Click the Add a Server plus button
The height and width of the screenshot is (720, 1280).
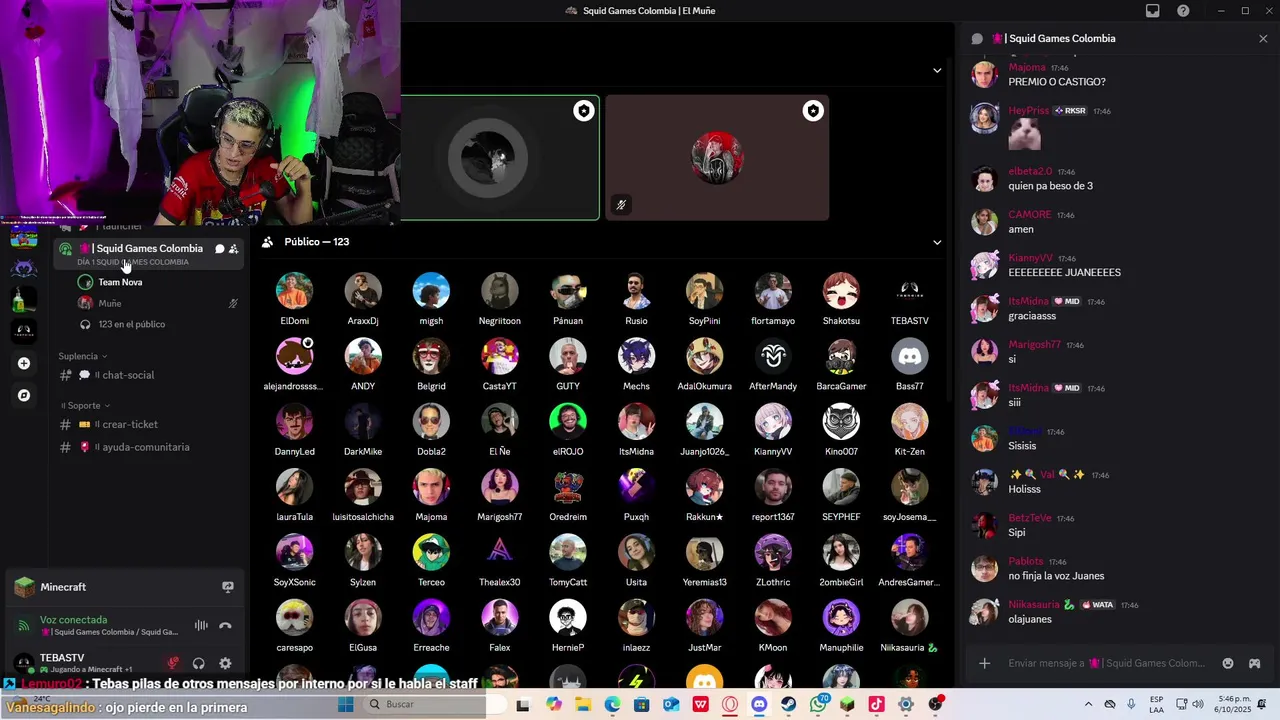[x=24, y=363]
